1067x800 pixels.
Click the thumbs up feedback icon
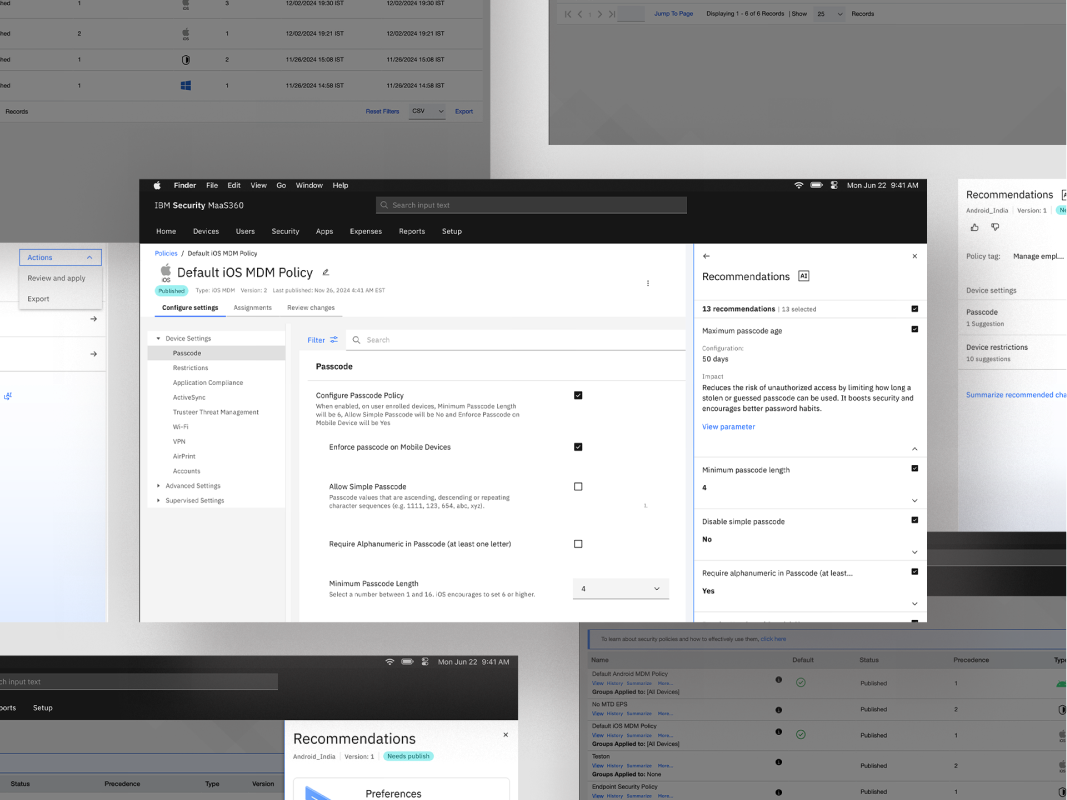point(975,227)
